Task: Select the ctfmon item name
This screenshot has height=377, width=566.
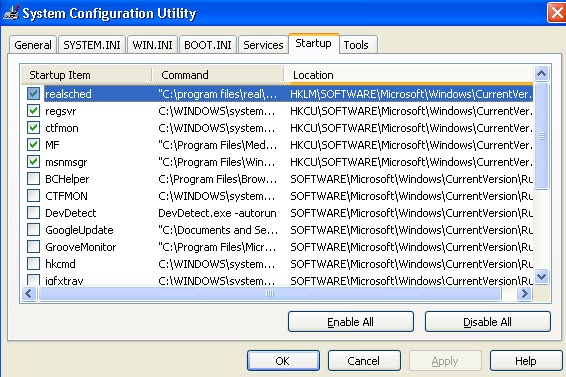Action: pyautogui.click(x=62, y=128)
